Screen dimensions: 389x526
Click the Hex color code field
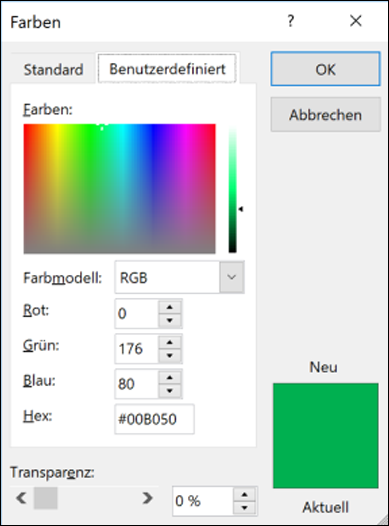pyautogui.click(x=154, y=419)
